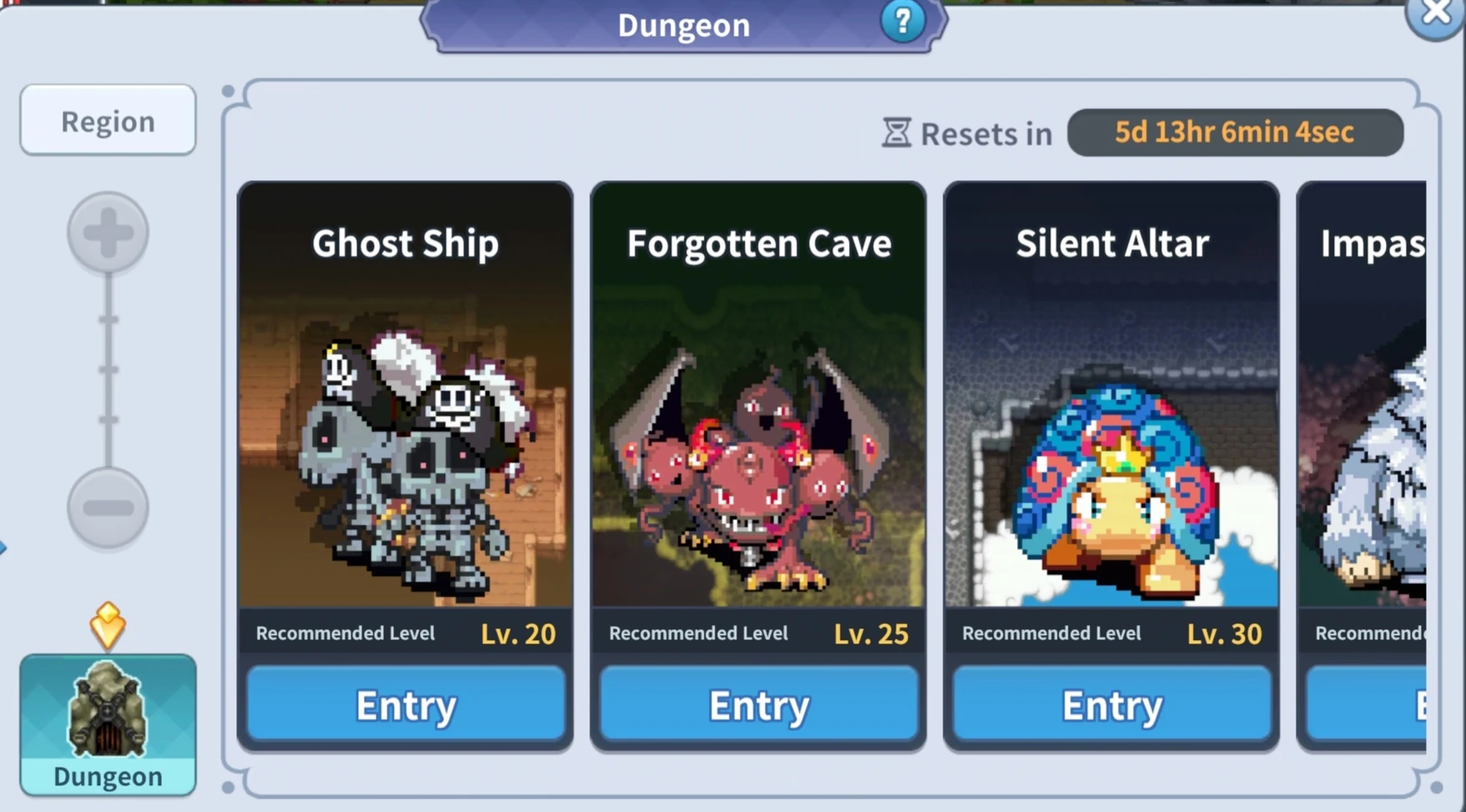This screenshot has height=812, width=1466.
Task: Tap the yellow gem marker above Dungeon
Action: coord(108,625)
